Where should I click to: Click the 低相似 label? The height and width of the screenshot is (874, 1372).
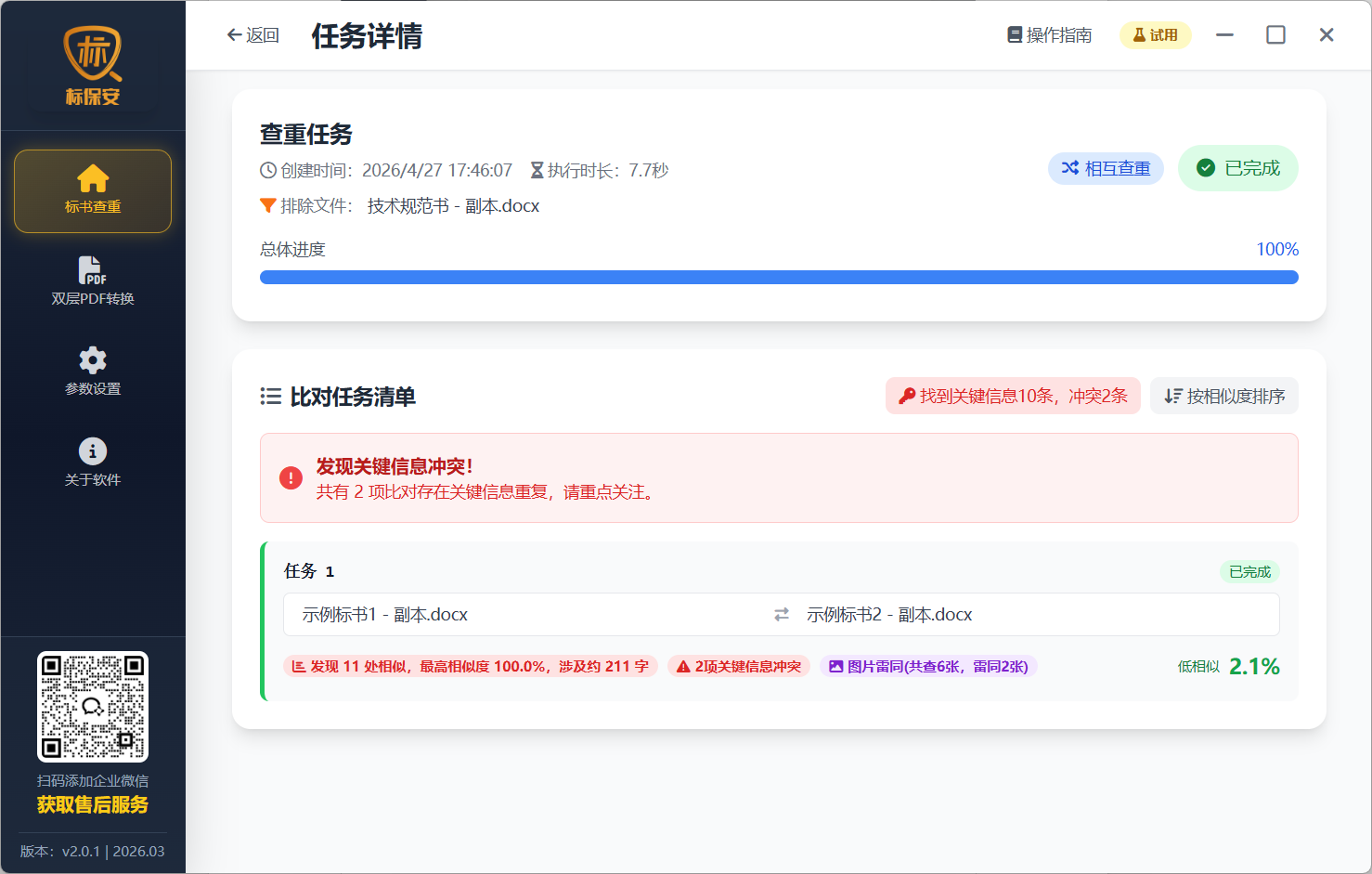[1198, 666]
